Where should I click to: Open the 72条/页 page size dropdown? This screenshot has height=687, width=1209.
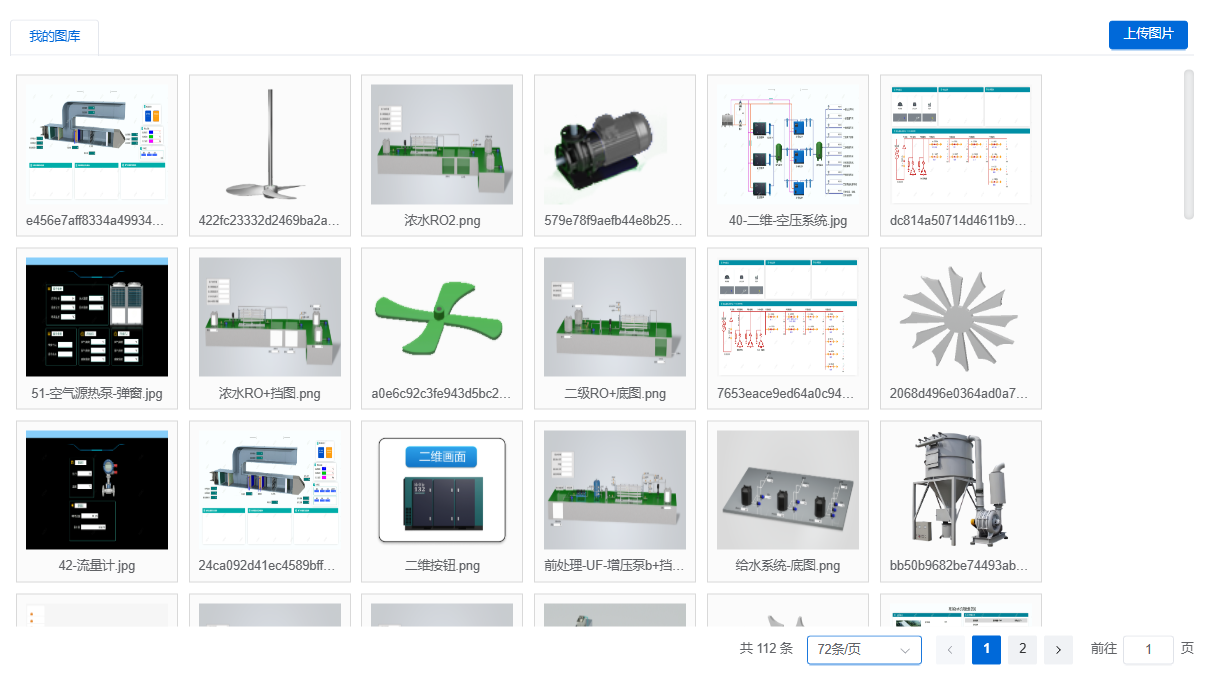[x=864, y=650]
